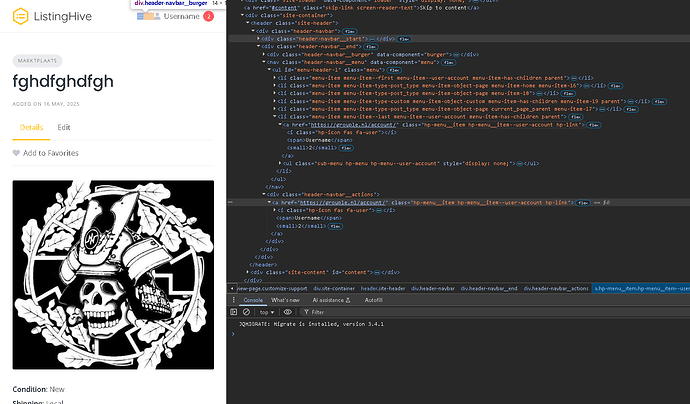The image size is (690, 404).
Task: Click the flex badge on menu-header-1 ul
Action: [394, 70]
